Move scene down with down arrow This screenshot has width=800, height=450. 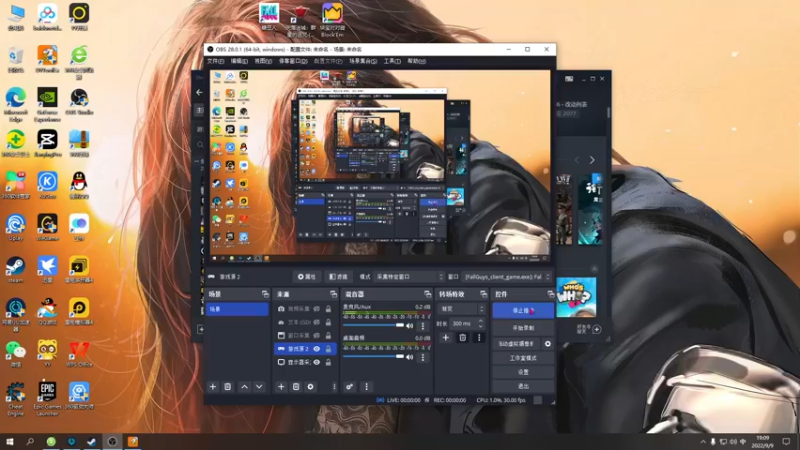coord(259,387)
